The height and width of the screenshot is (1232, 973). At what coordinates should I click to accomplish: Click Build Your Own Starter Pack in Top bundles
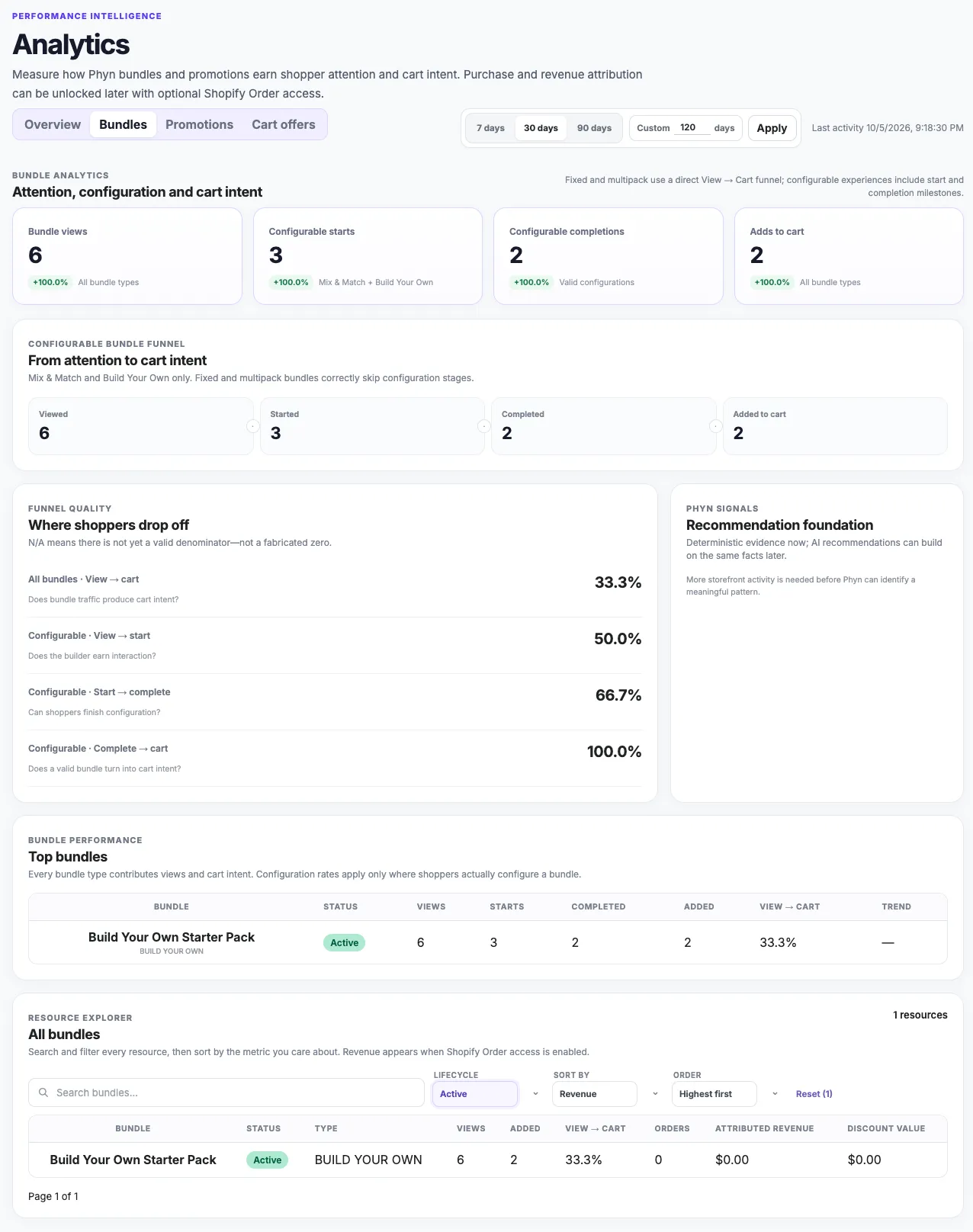172,937
